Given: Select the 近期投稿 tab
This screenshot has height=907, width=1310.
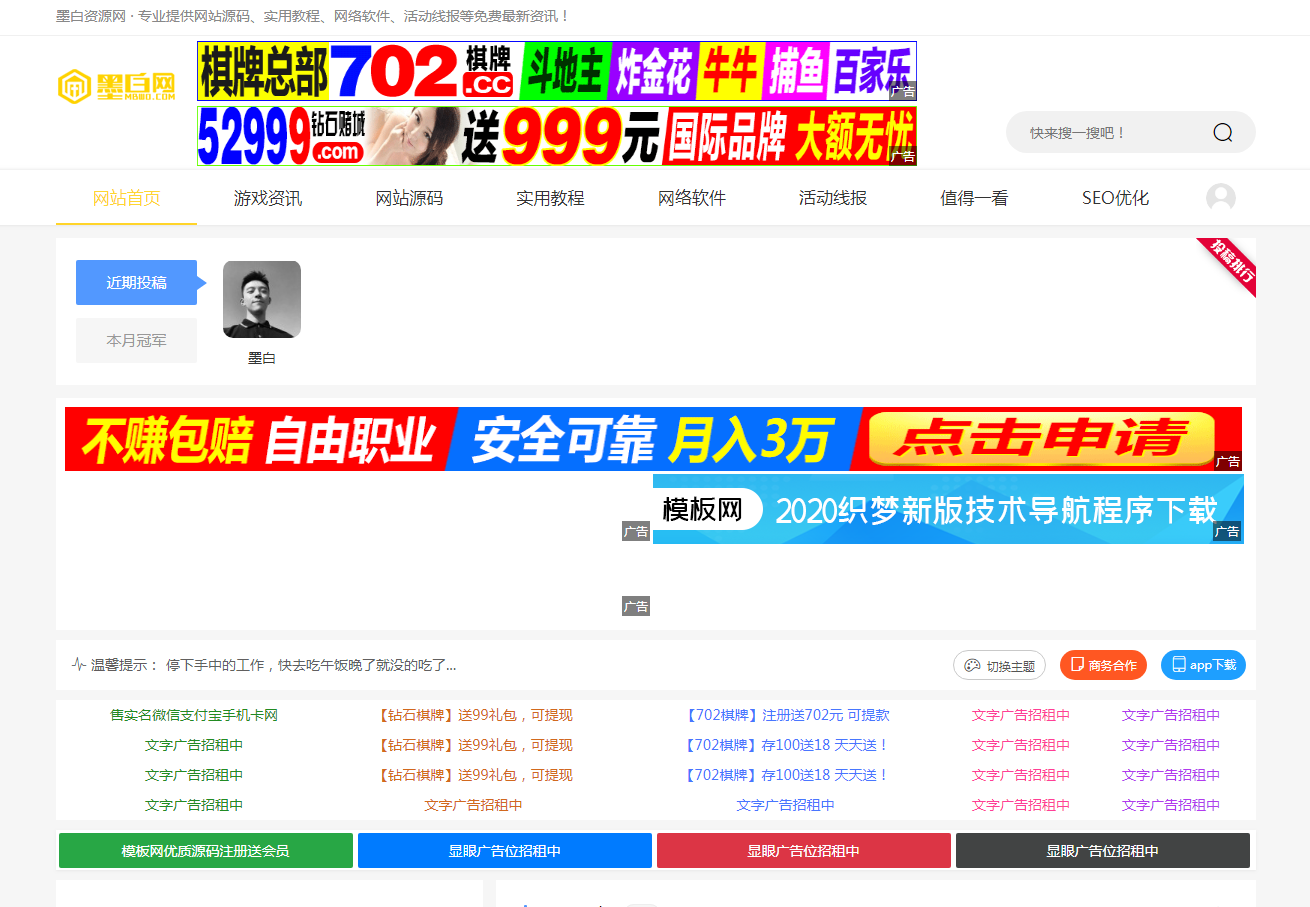Looking at the screenshot, I should pyautogui.click(x=137, y=283).
